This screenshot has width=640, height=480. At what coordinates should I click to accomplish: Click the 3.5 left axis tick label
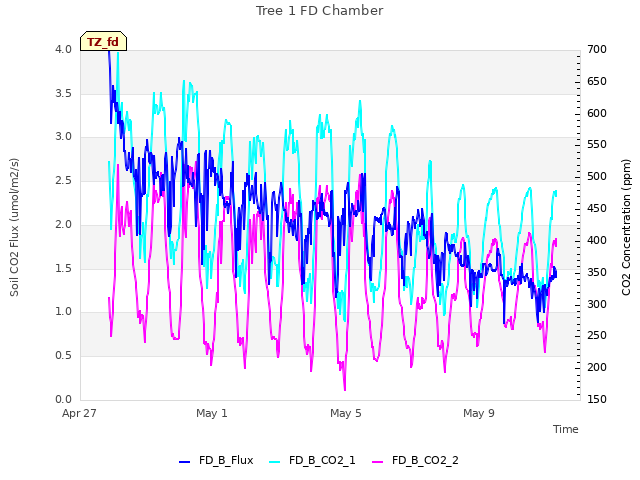63,93
